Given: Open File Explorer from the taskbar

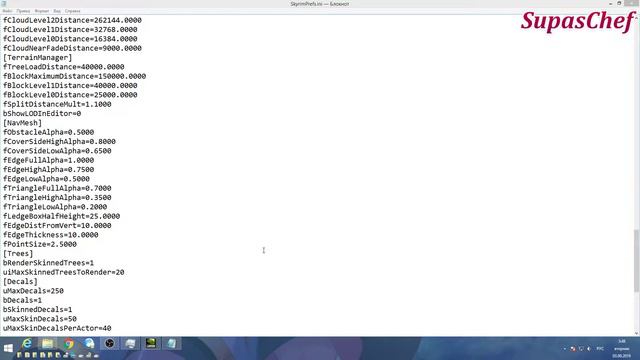Looking at the screenshot, I should click(x=47, y=344).
